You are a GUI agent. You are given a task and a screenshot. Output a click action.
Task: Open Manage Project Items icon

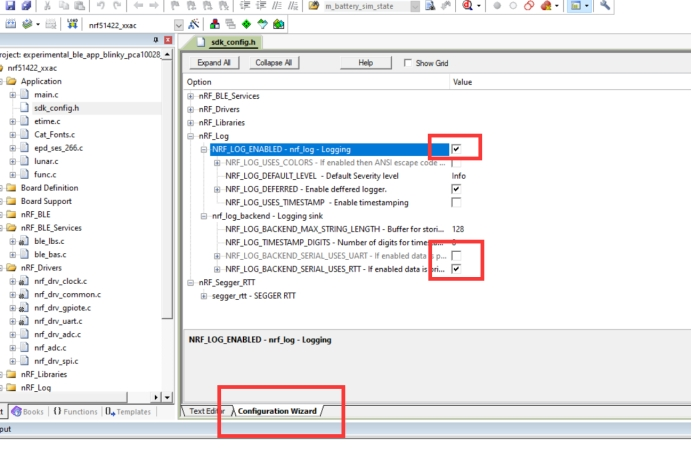215,24
